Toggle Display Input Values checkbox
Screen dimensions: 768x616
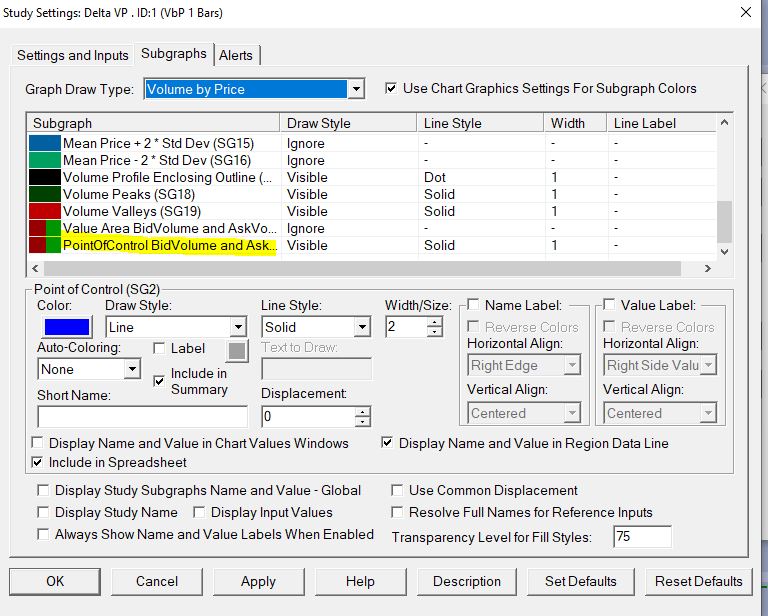(x=199, y=512)
